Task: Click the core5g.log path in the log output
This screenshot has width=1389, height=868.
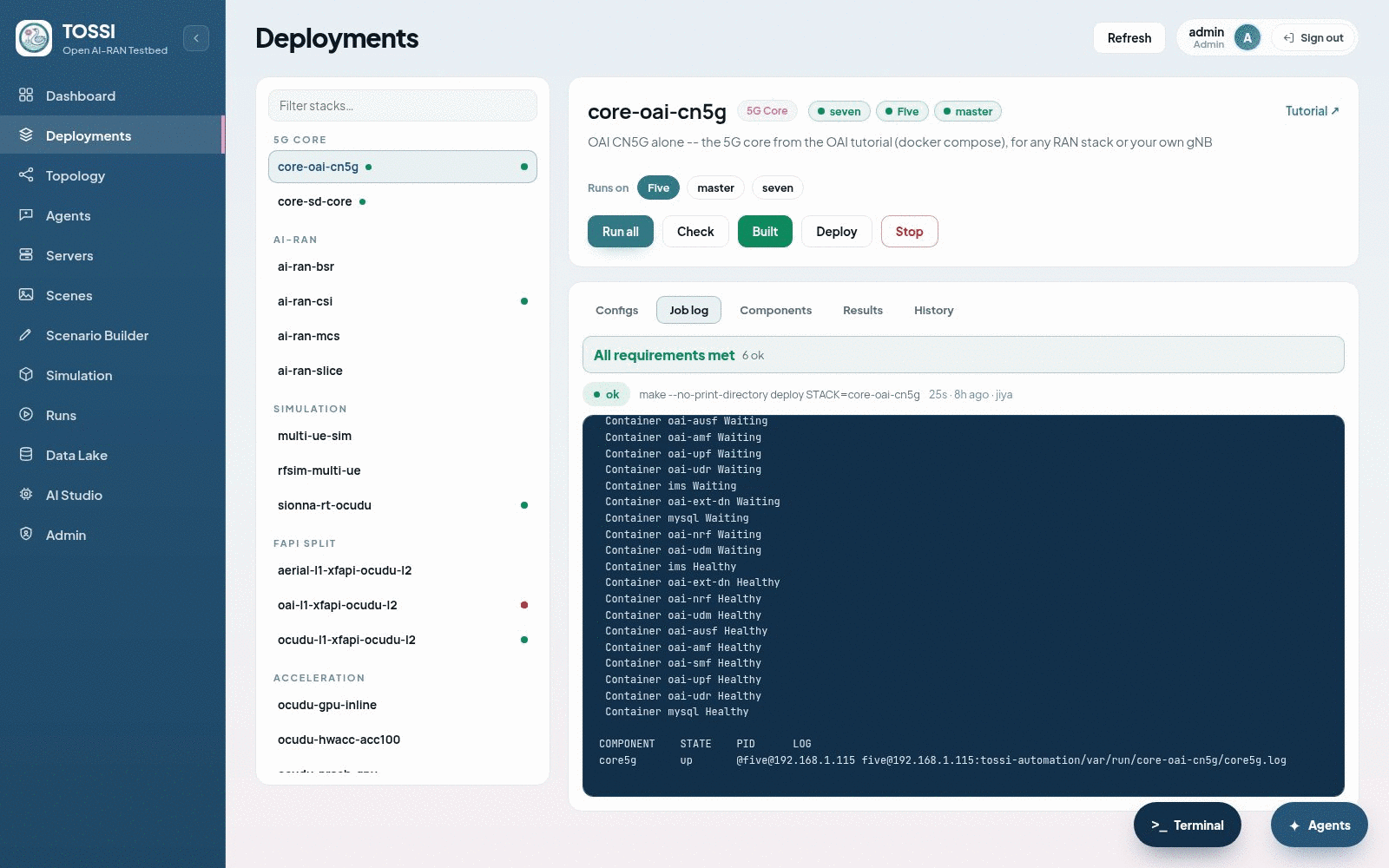Action: point(1074,760)
